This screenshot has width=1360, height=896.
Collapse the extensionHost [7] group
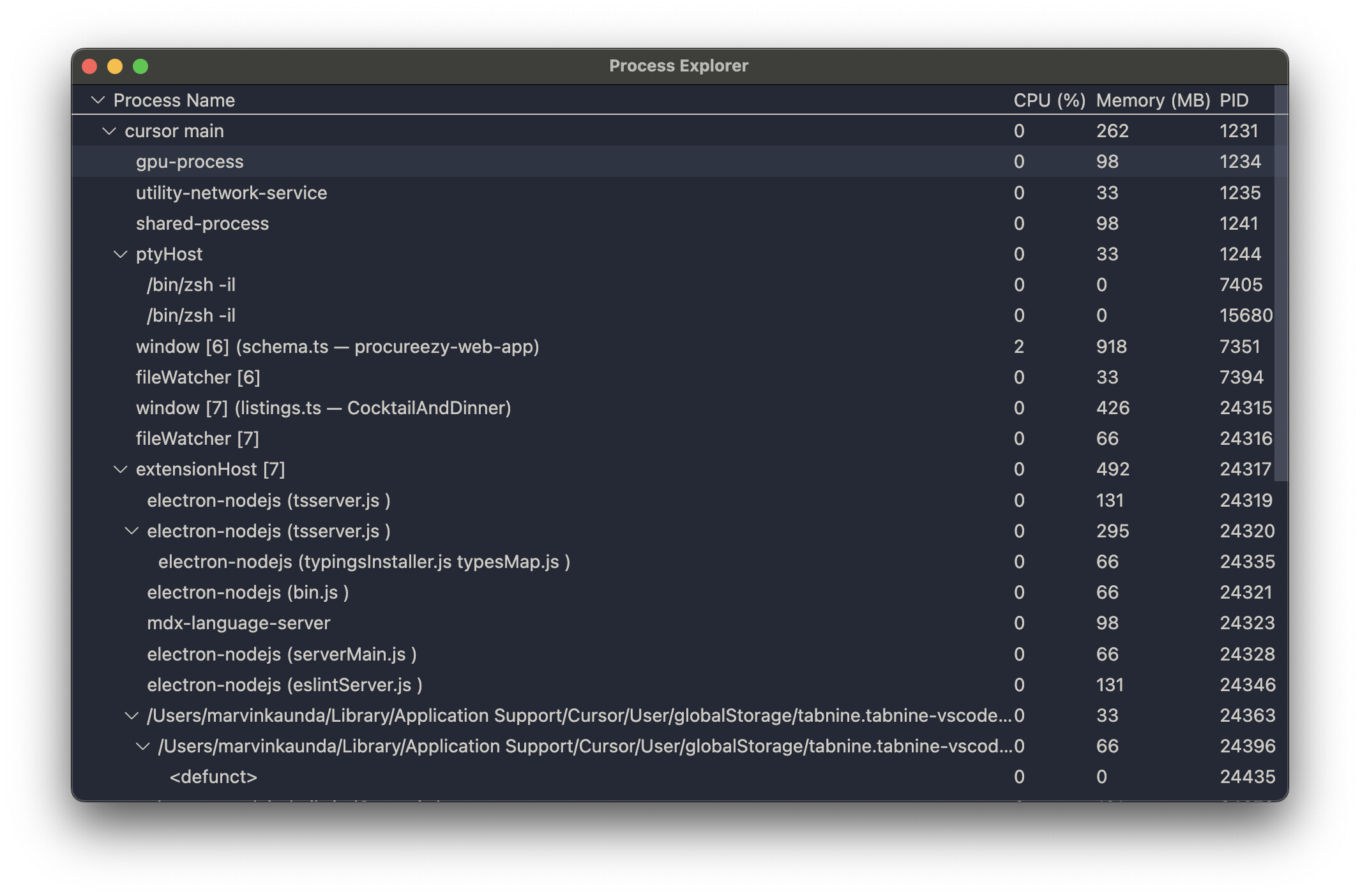pyautogui.click(x=120, y=470)
